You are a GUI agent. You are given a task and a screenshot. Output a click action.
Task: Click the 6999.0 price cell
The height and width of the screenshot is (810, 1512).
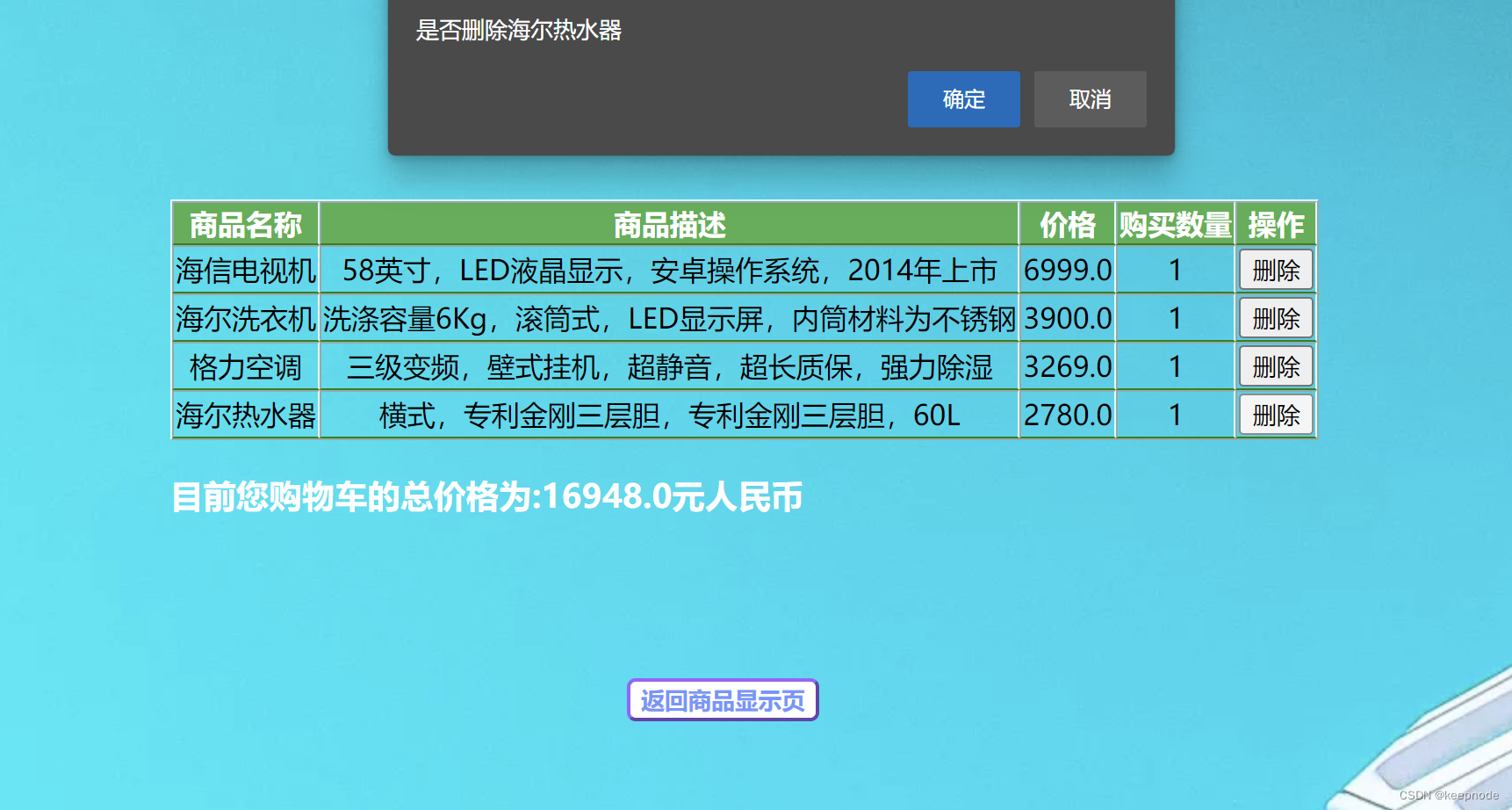tap(1067, 271)
